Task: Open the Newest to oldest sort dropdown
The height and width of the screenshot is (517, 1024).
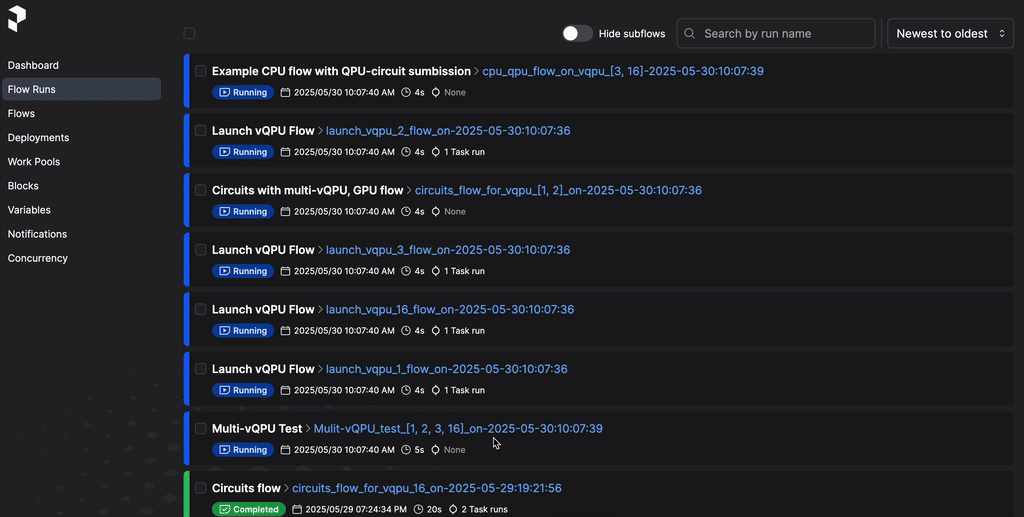Action: click(x=950, y=34)
